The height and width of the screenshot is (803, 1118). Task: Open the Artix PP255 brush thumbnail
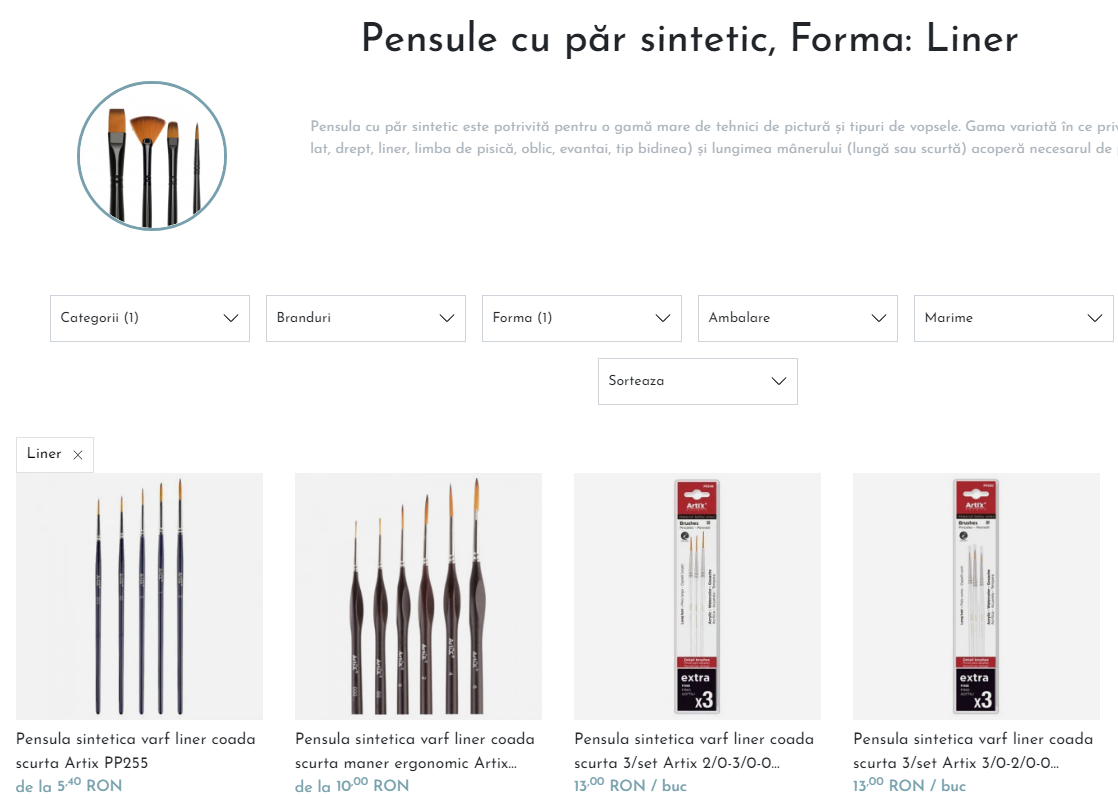(140, 596)
